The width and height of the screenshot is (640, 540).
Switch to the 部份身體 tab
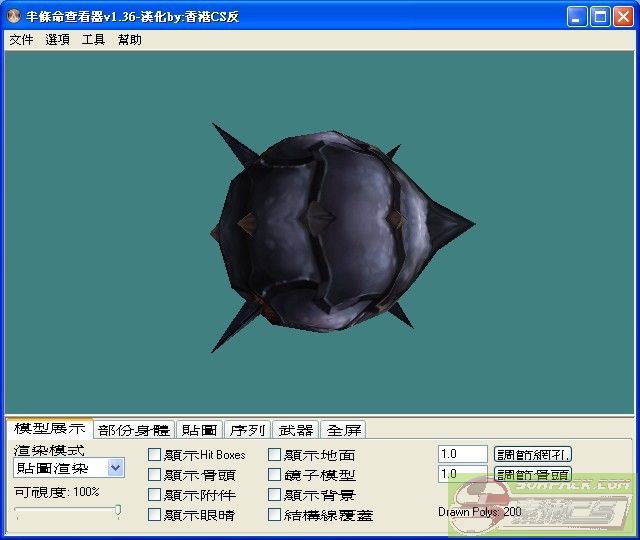tap(134, 430)
